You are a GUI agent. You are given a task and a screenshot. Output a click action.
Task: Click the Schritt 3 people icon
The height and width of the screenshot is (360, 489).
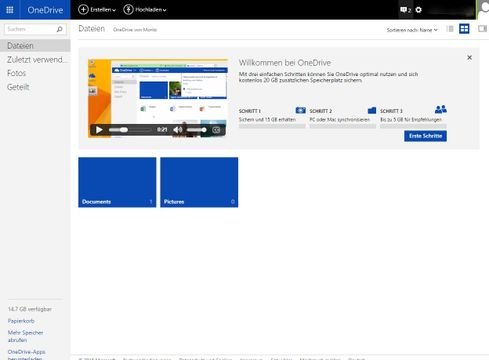(441, 109)
